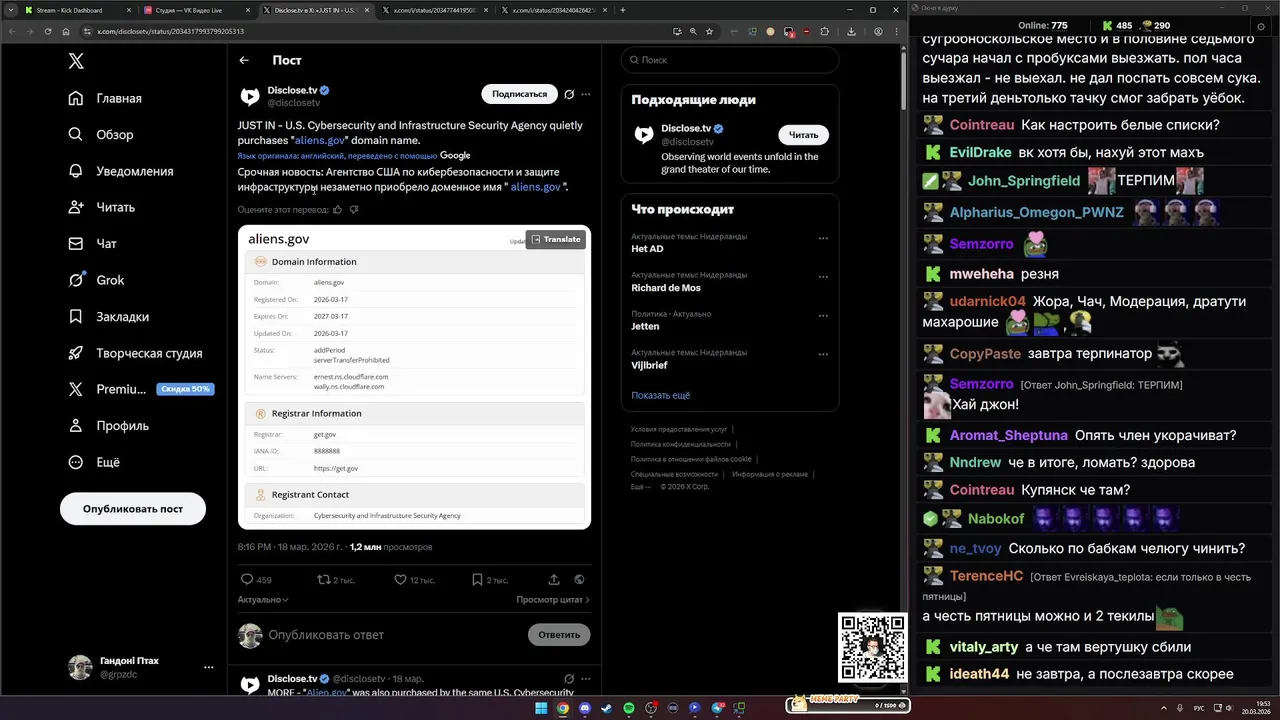The height and width of the screenshot is (720, 1280).
Task: Open Chrome extensions puzzle icon
Action: pos(824,31)
